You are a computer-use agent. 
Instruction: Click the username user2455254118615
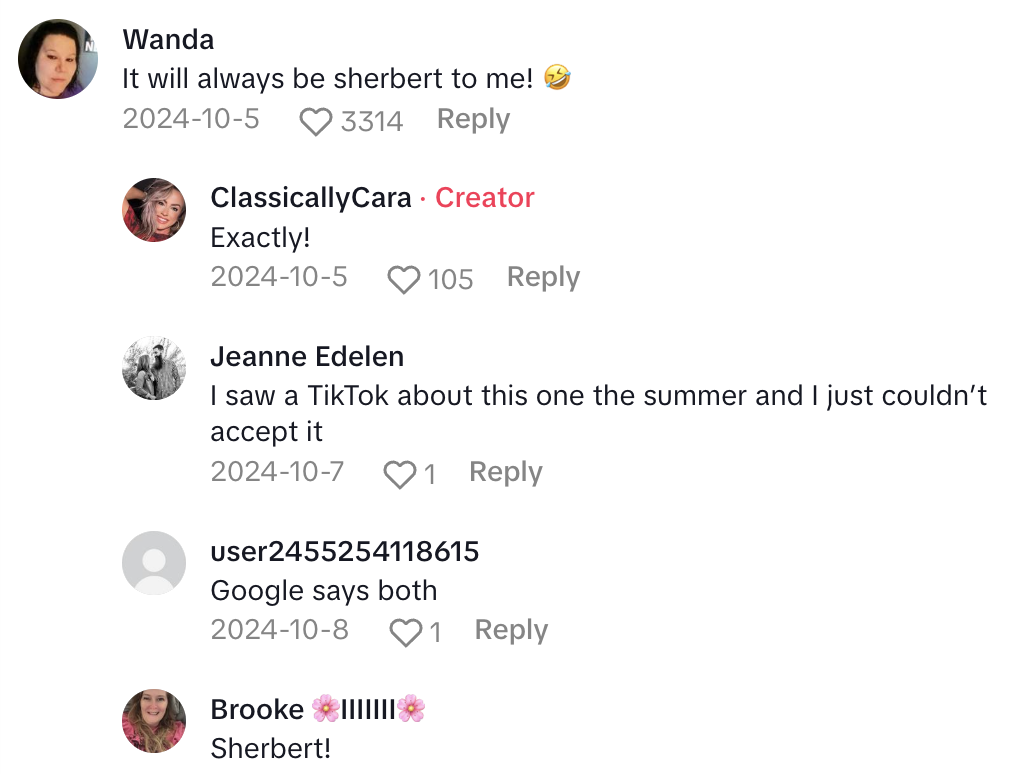click(x=345, y=551)
